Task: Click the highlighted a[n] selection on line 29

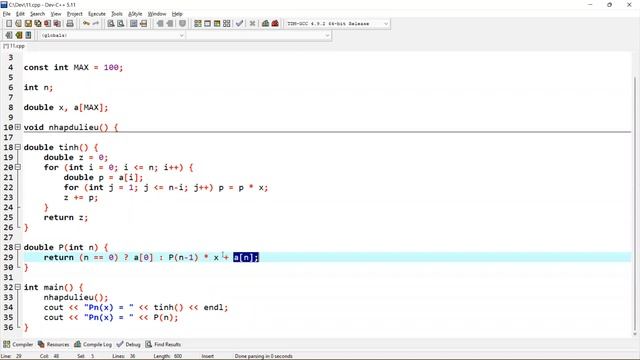Action: tap(246, 257)
